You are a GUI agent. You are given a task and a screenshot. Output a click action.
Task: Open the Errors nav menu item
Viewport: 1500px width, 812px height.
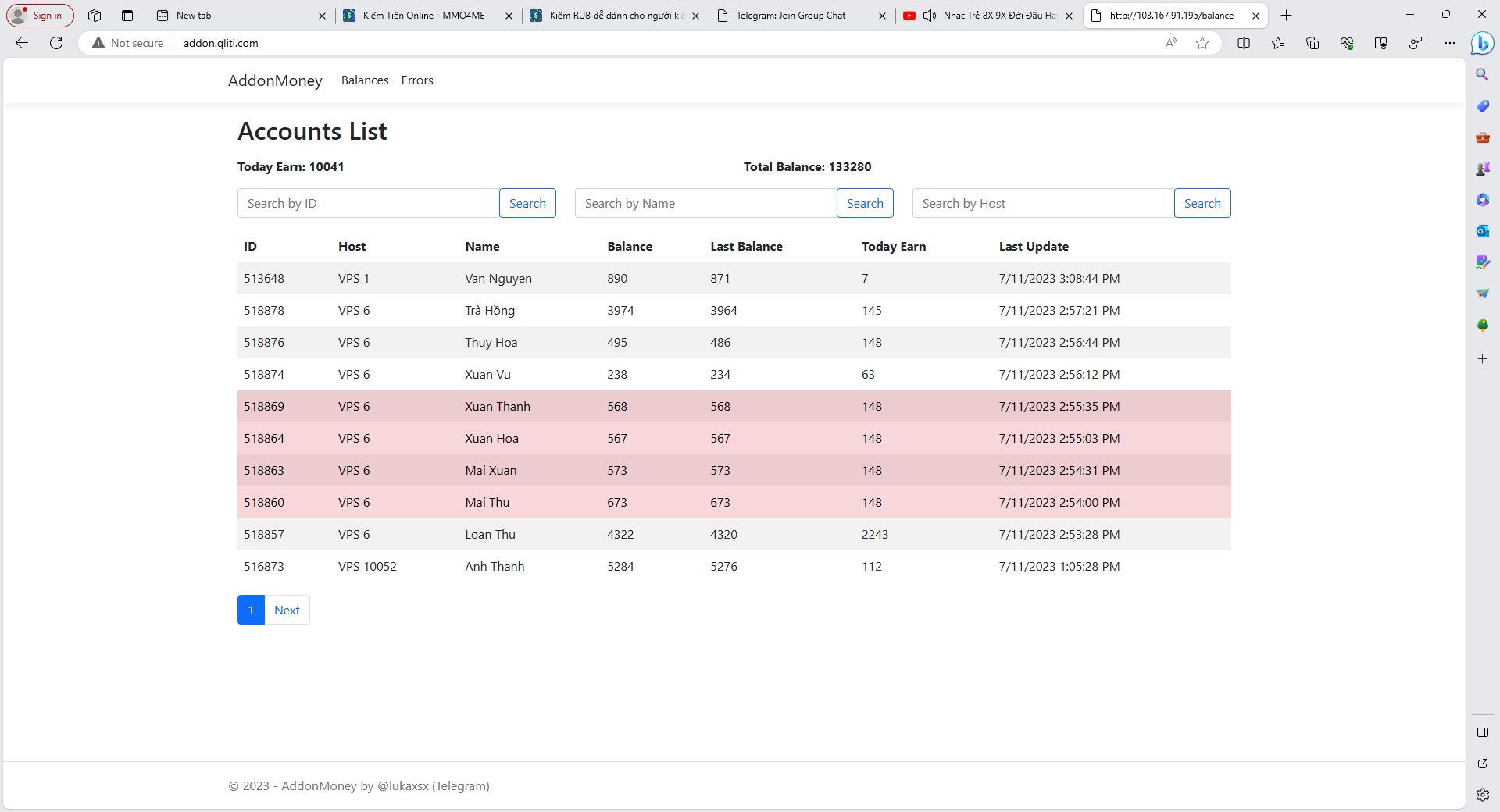(417, 80)
